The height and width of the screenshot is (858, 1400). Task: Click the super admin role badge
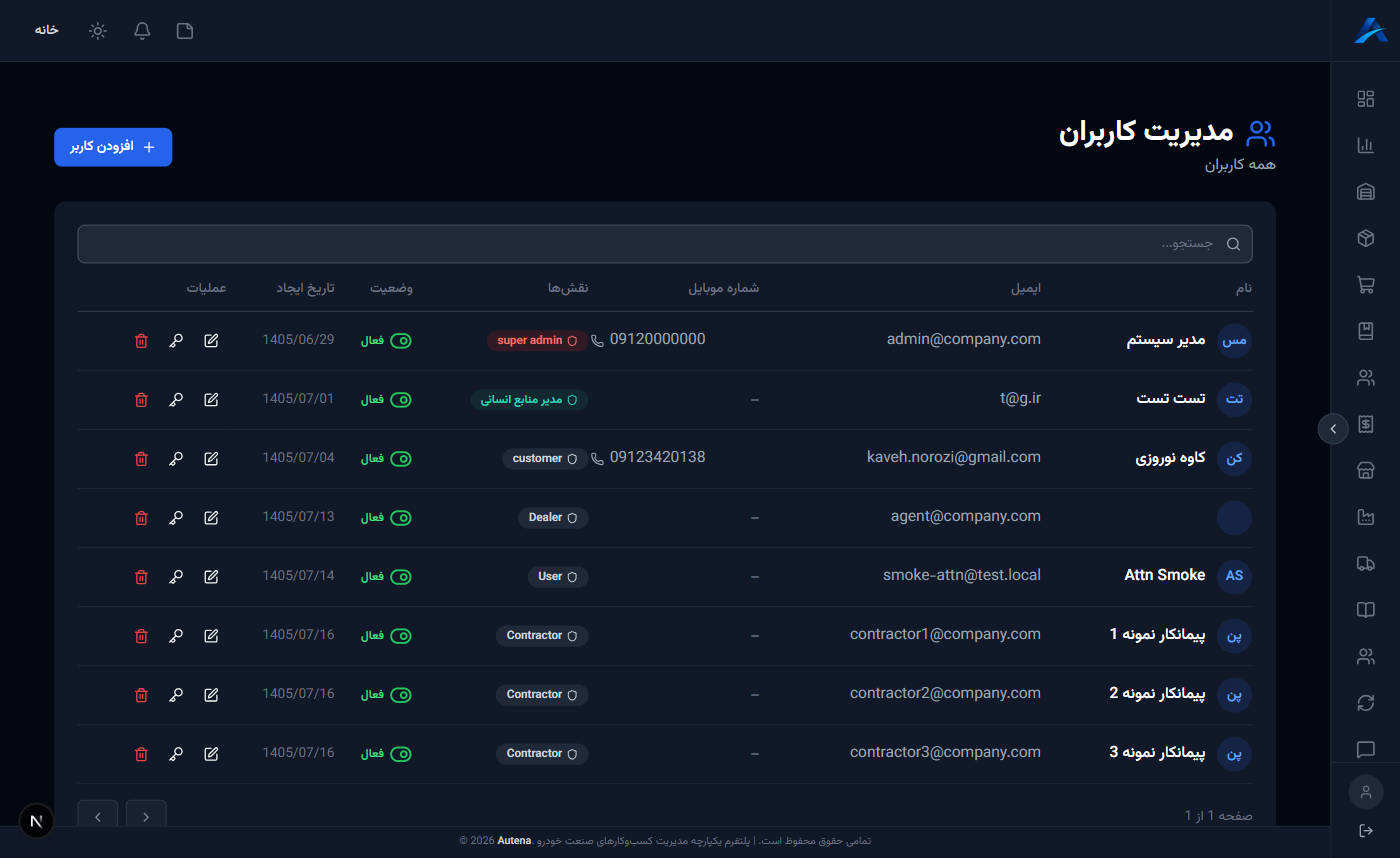[538, 341]
